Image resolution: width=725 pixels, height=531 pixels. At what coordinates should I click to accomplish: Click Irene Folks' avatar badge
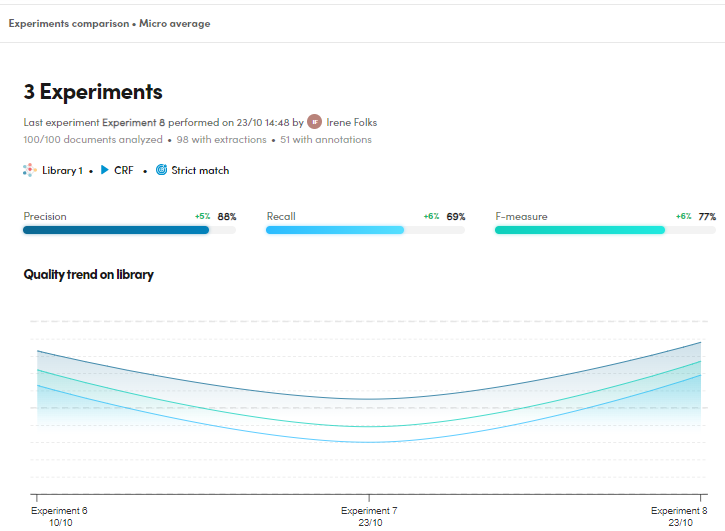[x=314, y=122]
